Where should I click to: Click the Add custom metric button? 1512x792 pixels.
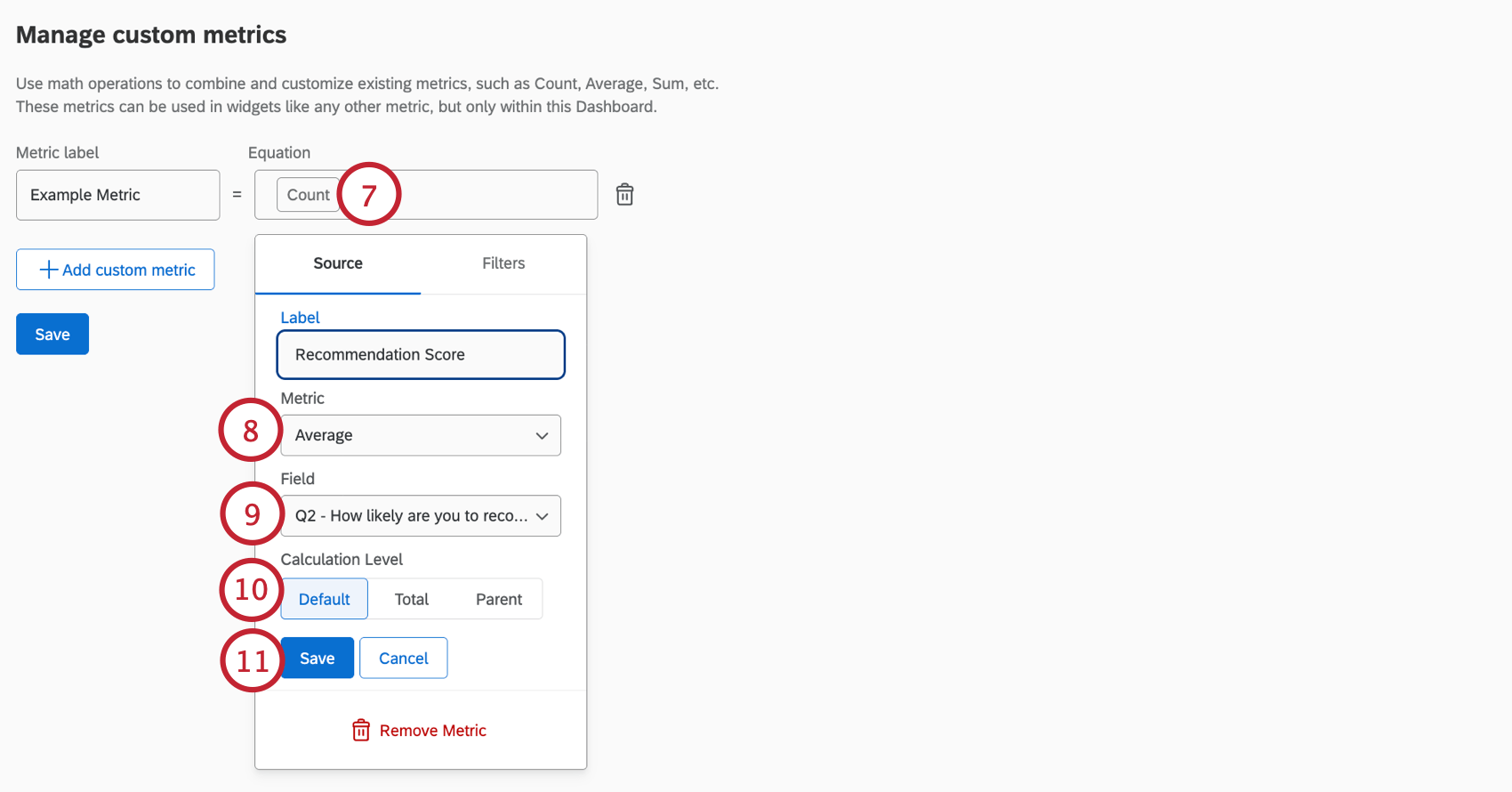point(116,270)
